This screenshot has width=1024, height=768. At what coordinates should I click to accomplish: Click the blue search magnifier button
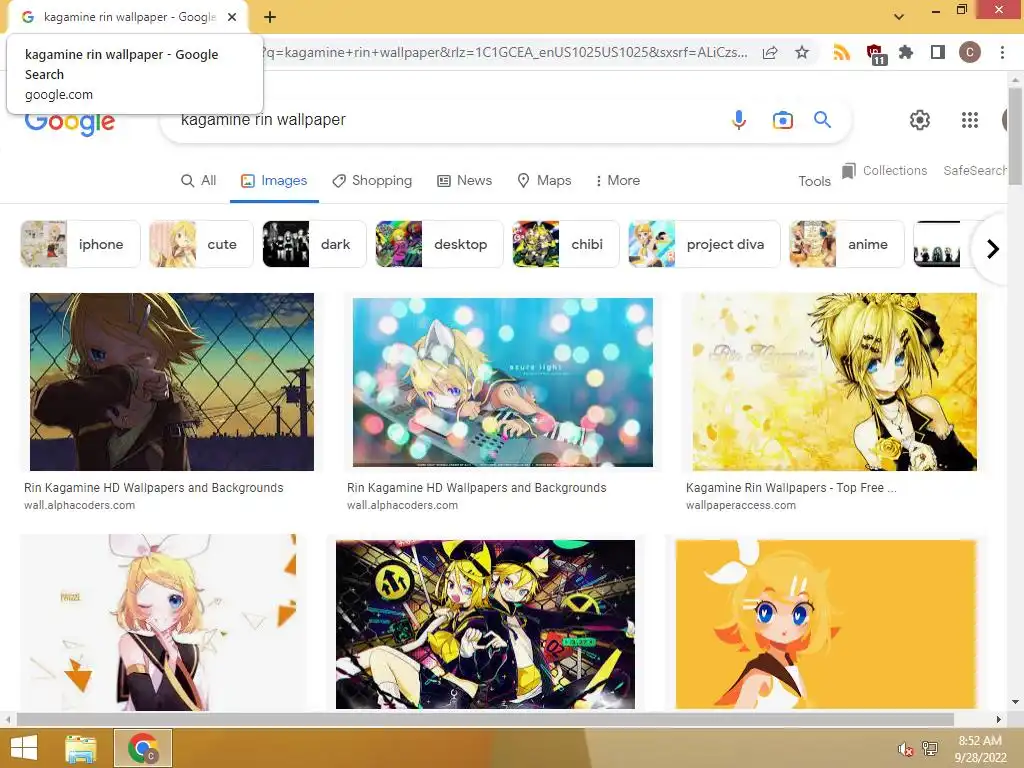click(822, 120)
